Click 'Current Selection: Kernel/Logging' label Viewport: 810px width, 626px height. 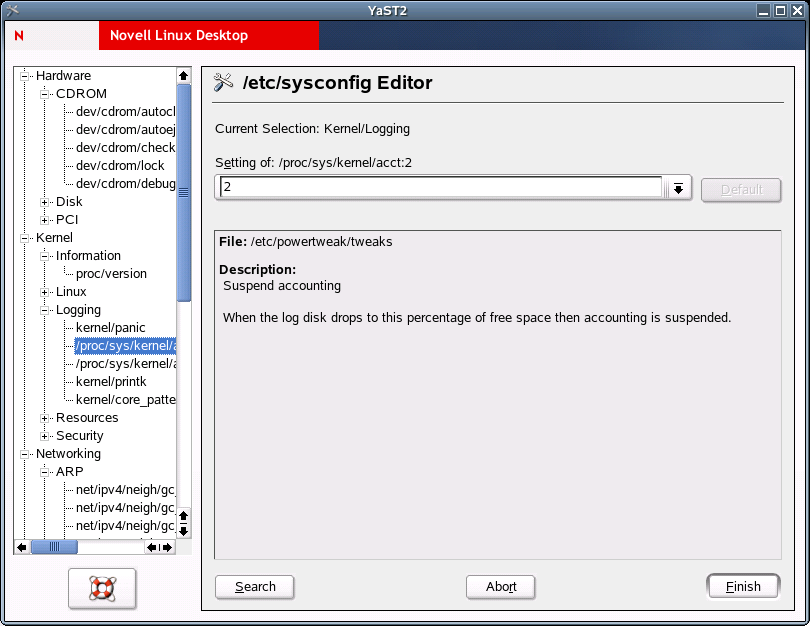(x=313, y=129)
